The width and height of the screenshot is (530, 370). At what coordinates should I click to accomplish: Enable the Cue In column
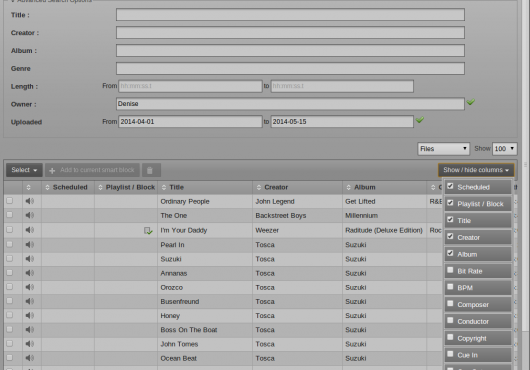tap(450, 354)
